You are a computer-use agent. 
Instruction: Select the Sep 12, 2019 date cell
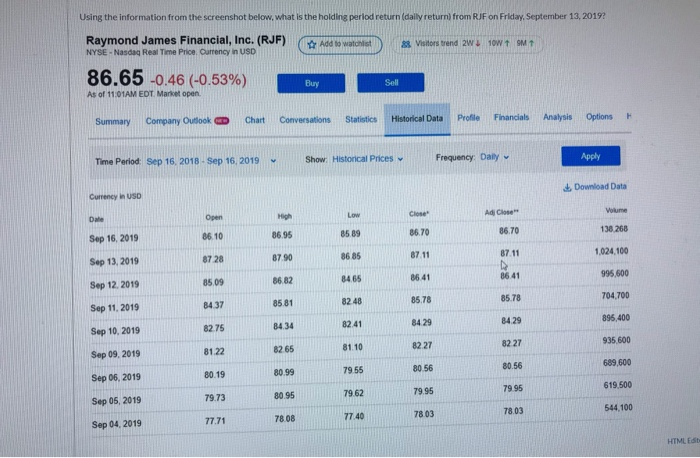pos(115,285)
